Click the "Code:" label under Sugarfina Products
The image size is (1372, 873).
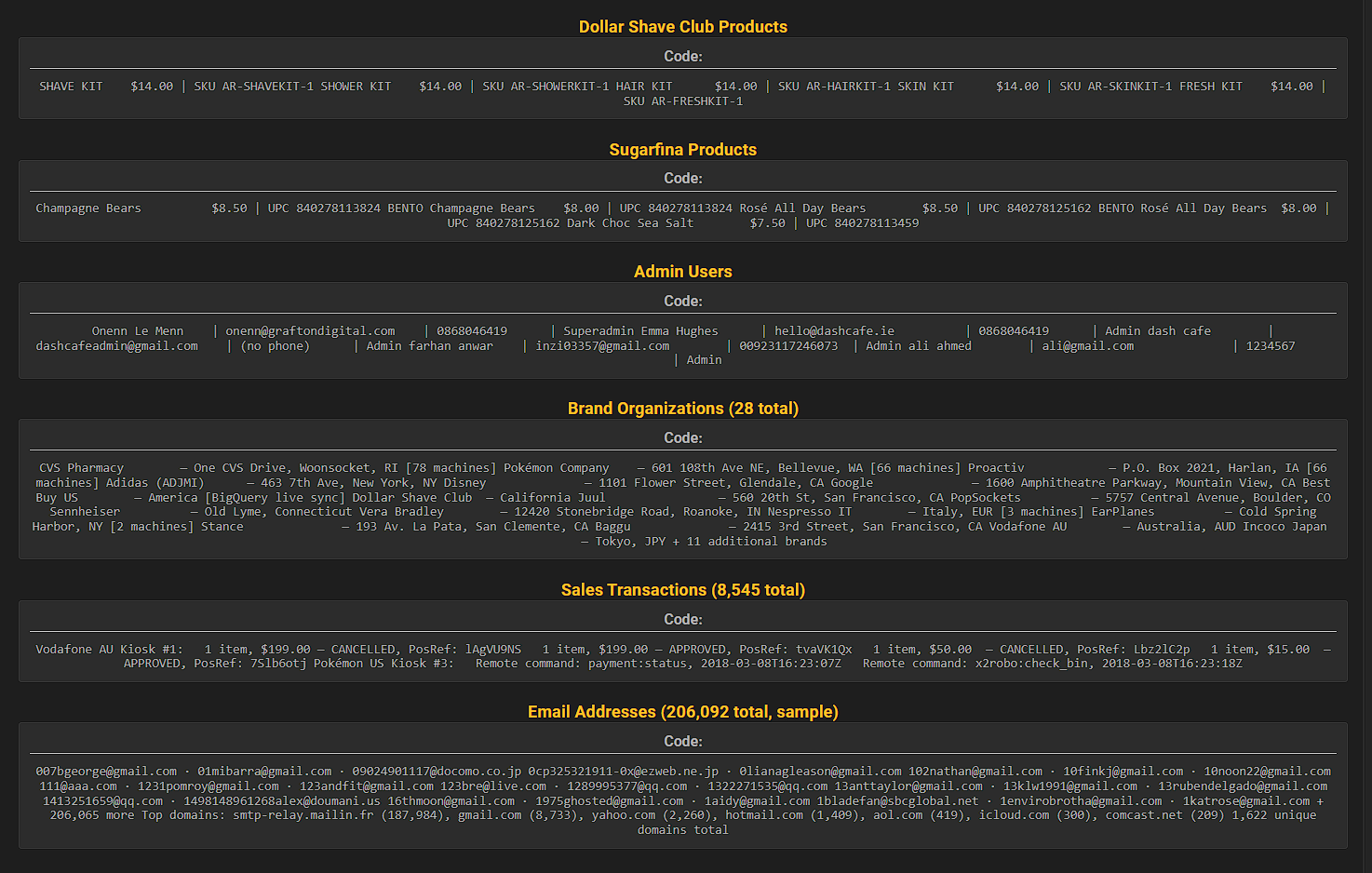(x=683, y=179)
